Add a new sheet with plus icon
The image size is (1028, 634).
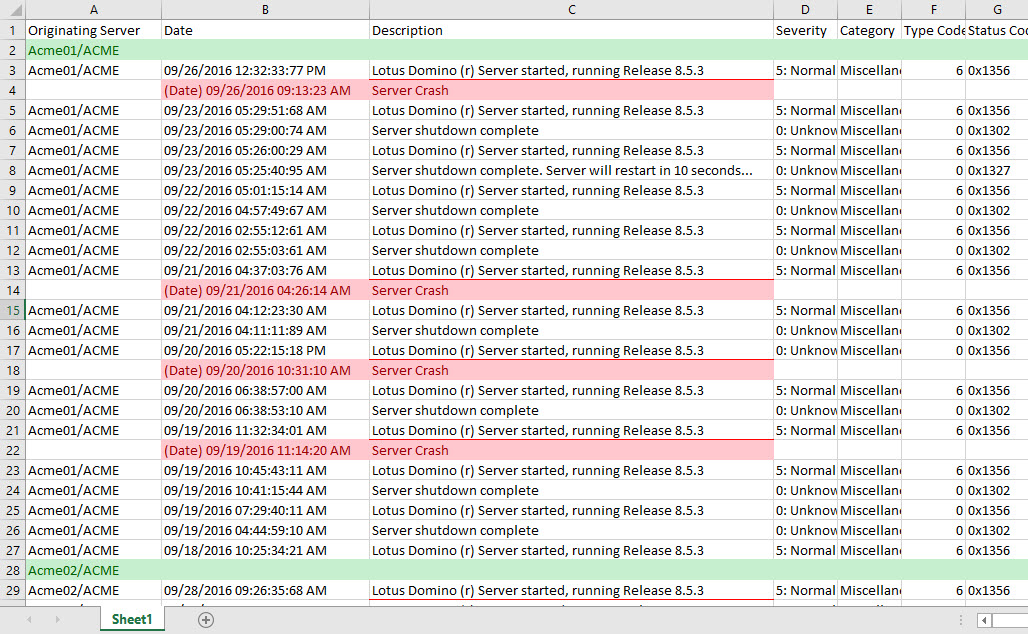tap(206, 620)
